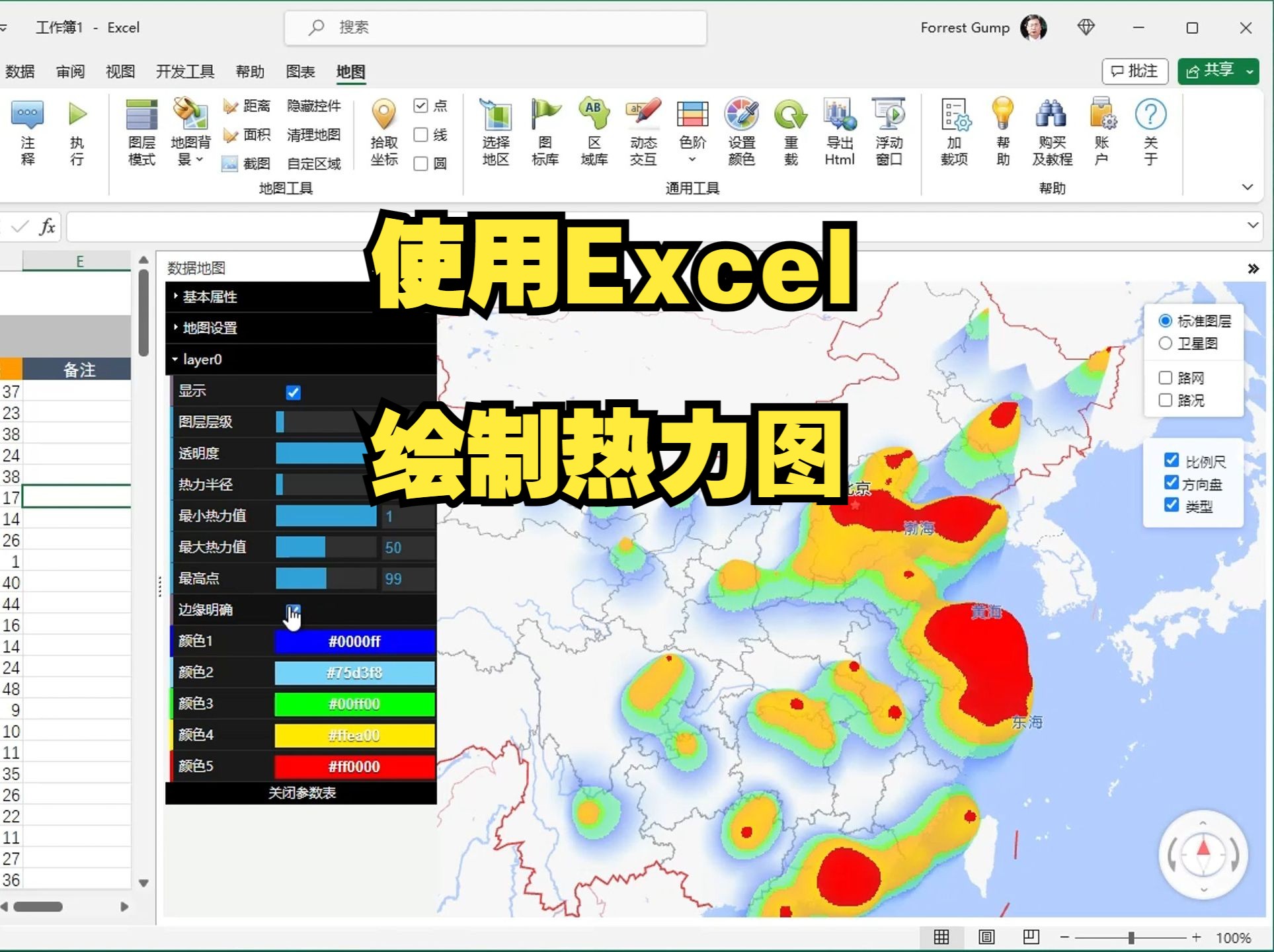Pick 颜色5 swatch #ff0000
The image size is (1274, 952).
point(355,767)
